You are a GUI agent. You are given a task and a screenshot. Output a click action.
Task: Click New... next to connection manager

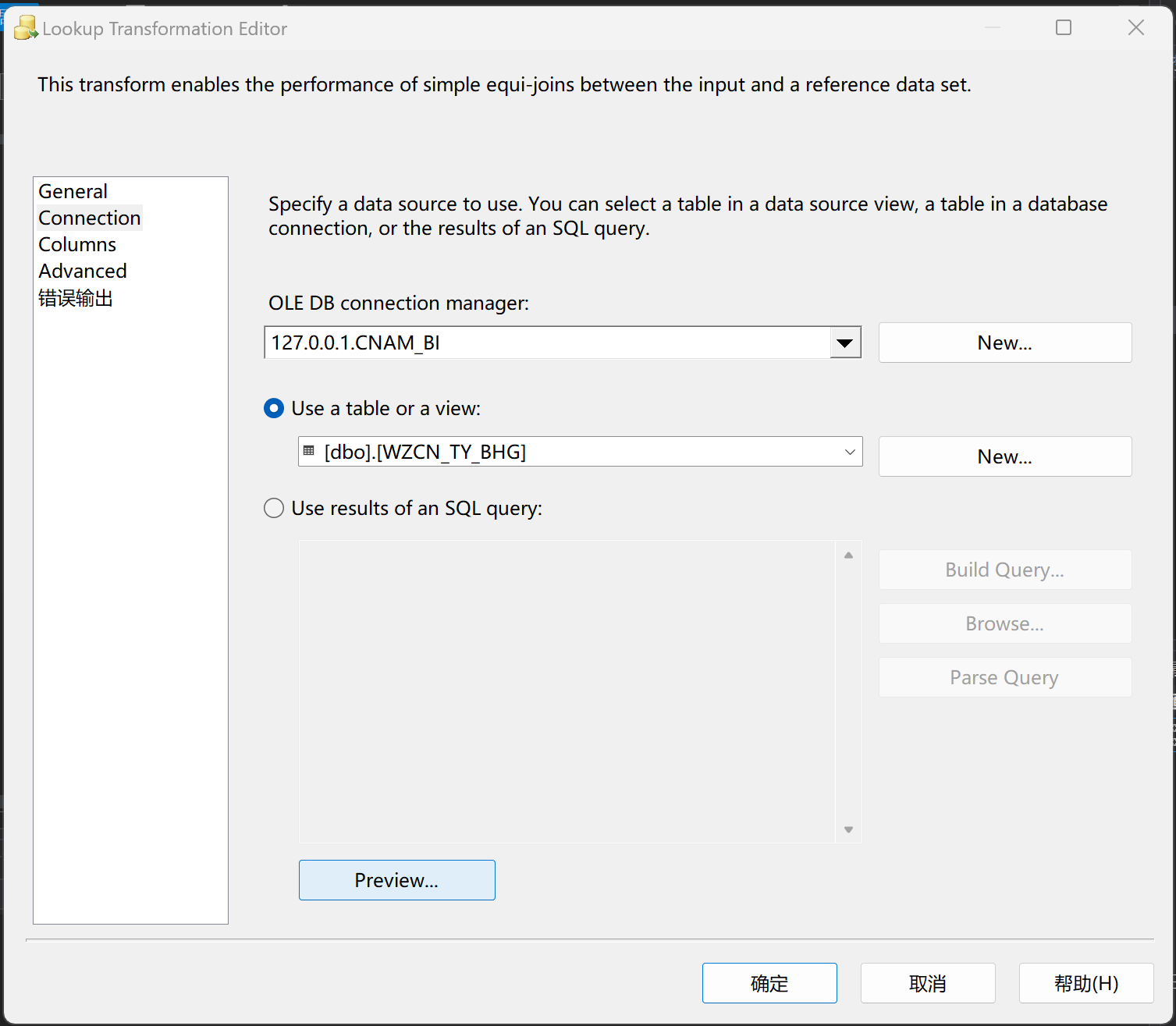coord(1004,343)
